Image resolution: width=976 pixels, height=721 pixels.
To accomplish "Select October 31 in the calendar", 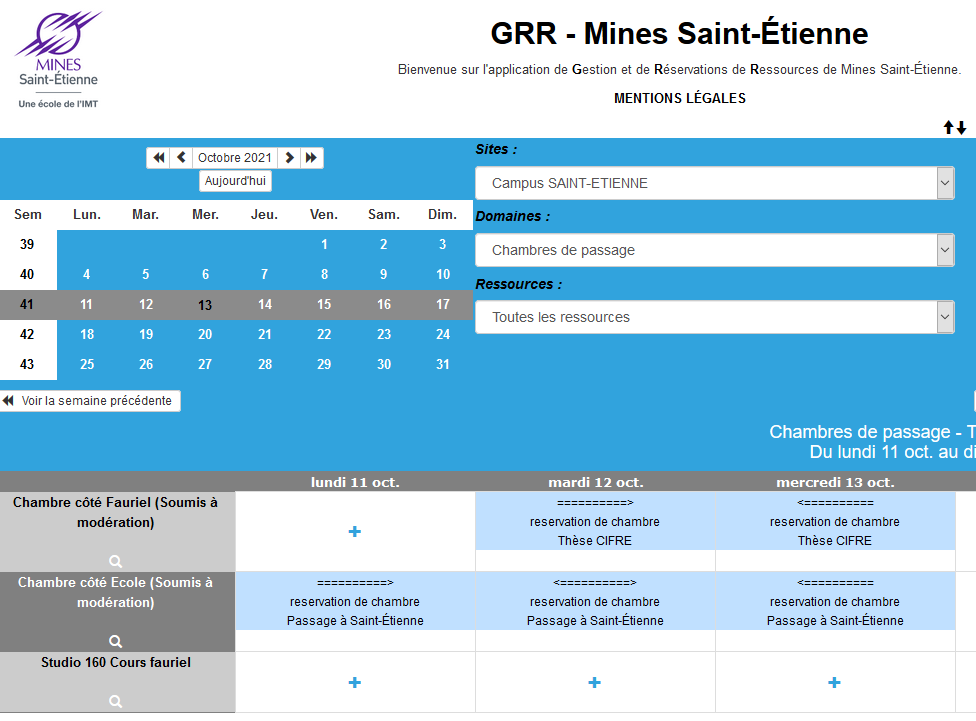I will 443,364.
